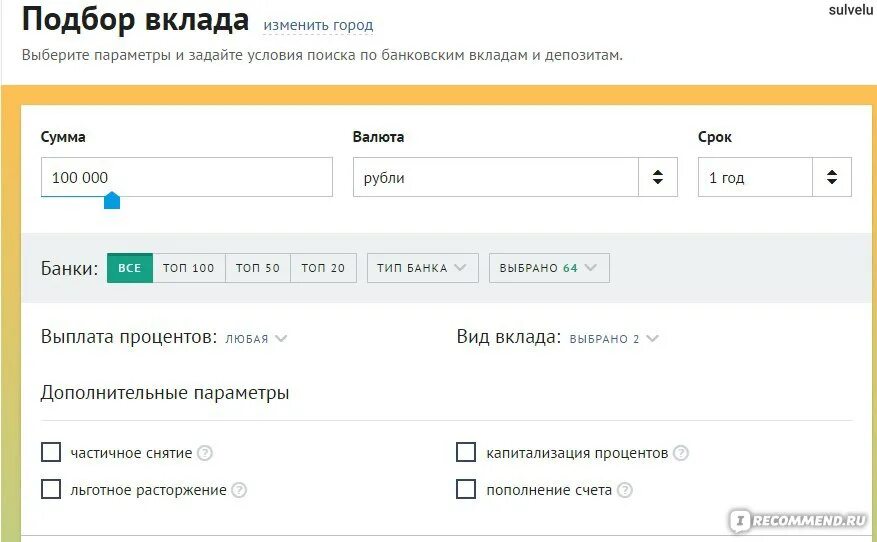
Task: Click chevron icon next to Выбрано 64
Action: [591, 267]
